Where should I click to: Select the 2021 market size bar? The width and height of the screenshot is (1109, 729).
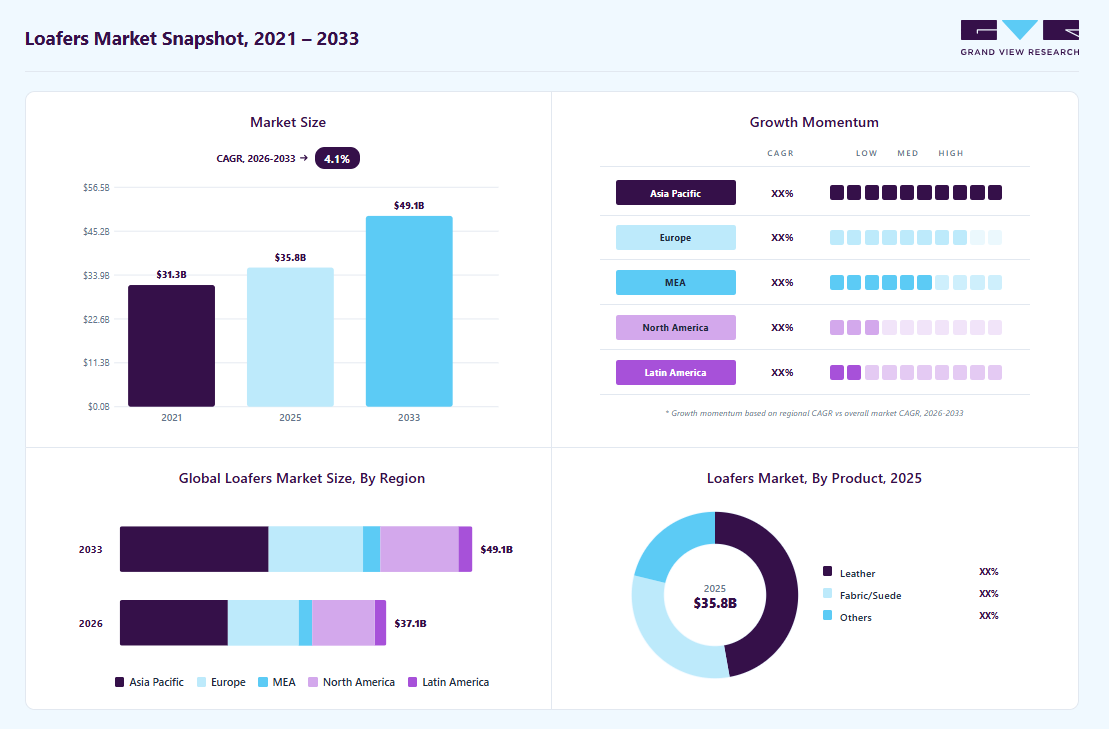[x=171, y=346]
